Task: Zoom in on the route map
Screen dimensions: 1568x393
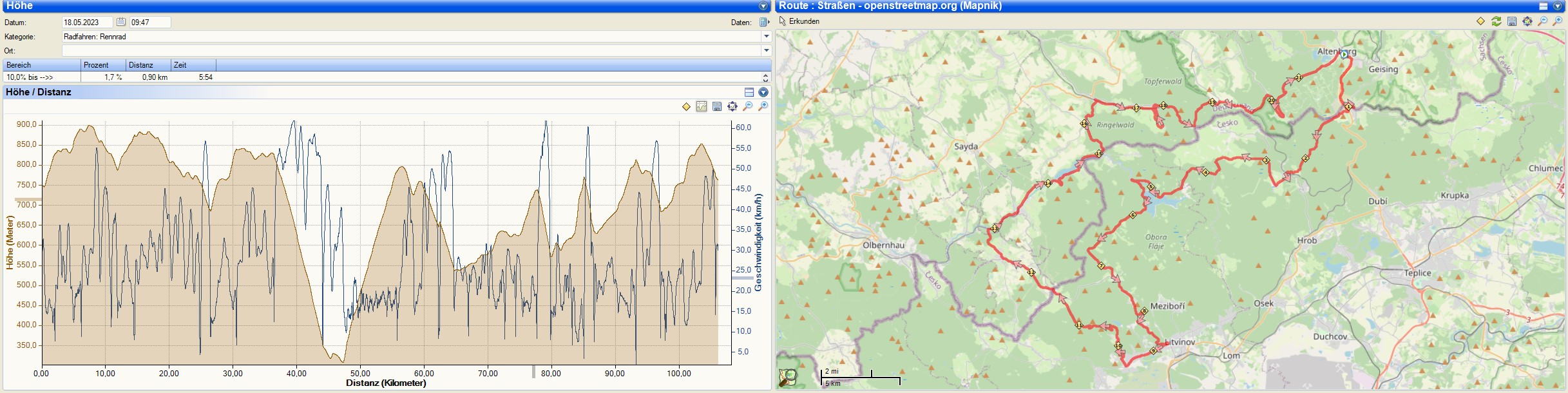Action: [1558, 21]
